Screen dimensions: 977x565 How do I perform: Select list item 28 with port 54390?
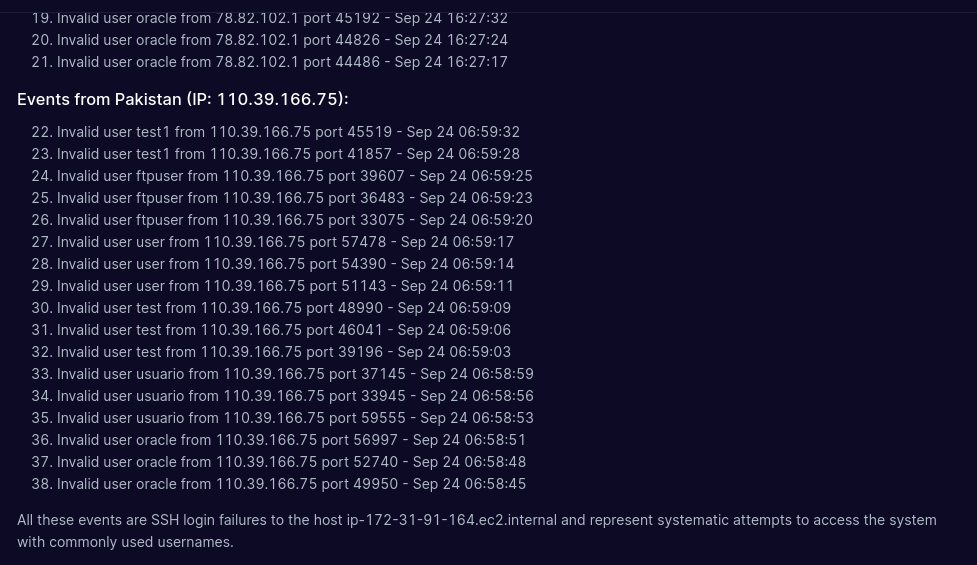(285, 263)
